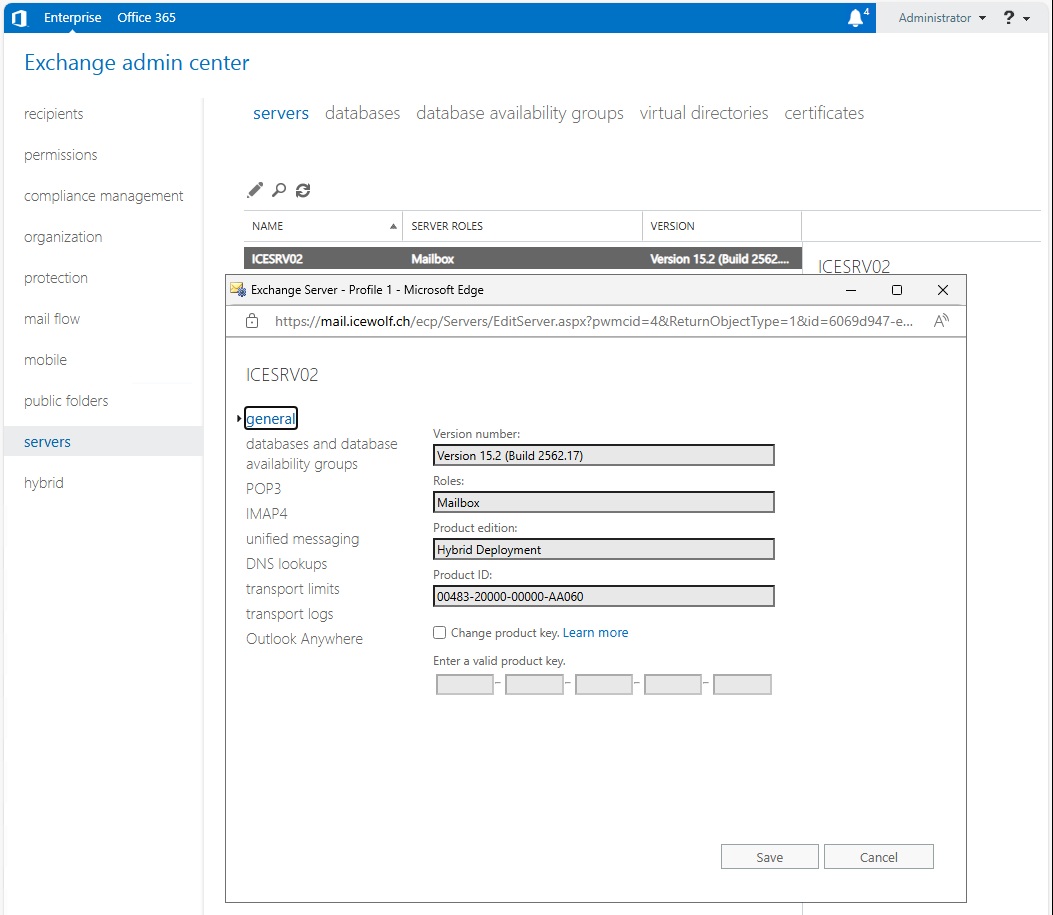
Task: Click the Exchange admin center title
Action: (x=137, y=62)
